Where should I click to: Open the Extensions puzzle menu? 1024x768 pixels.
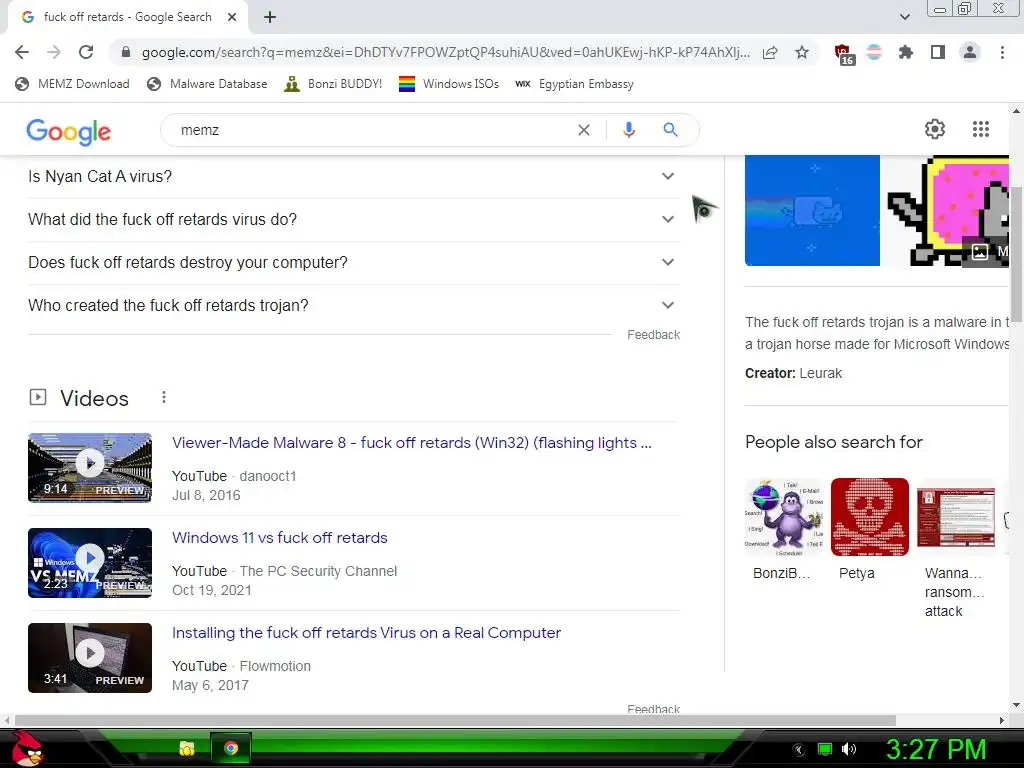coord(906,52)
